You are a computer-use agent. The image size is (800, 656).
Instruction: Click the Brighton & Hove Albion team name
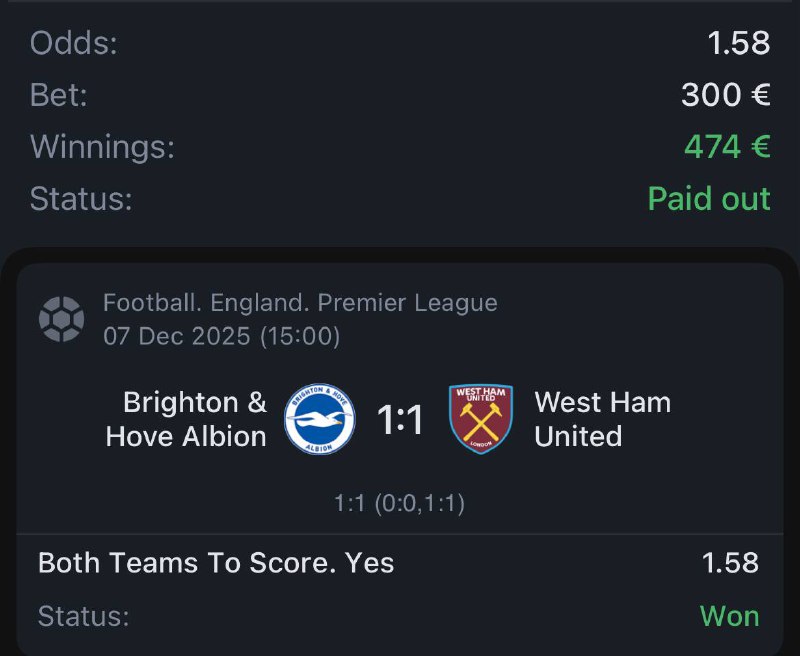pyautogui.click(x=186, y=419)
